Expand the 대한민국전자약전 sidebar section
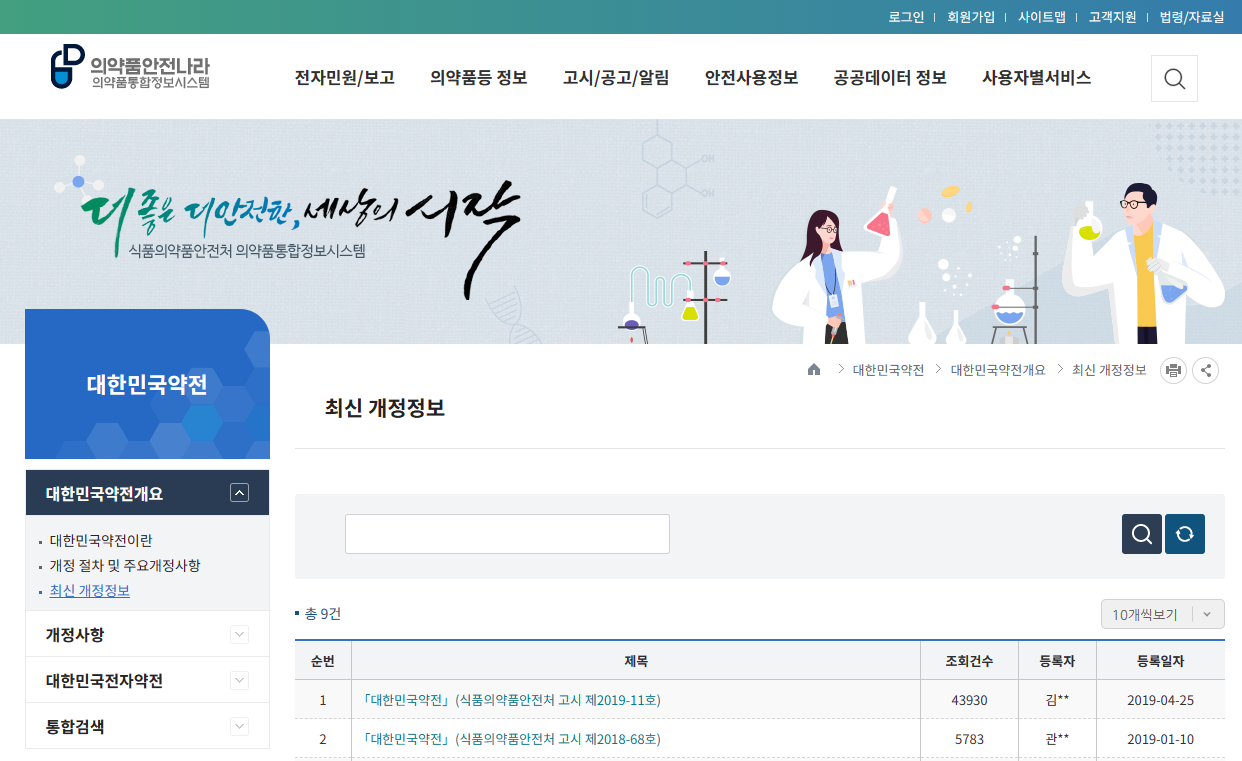The image size is (1242, 761). point(239,680)
